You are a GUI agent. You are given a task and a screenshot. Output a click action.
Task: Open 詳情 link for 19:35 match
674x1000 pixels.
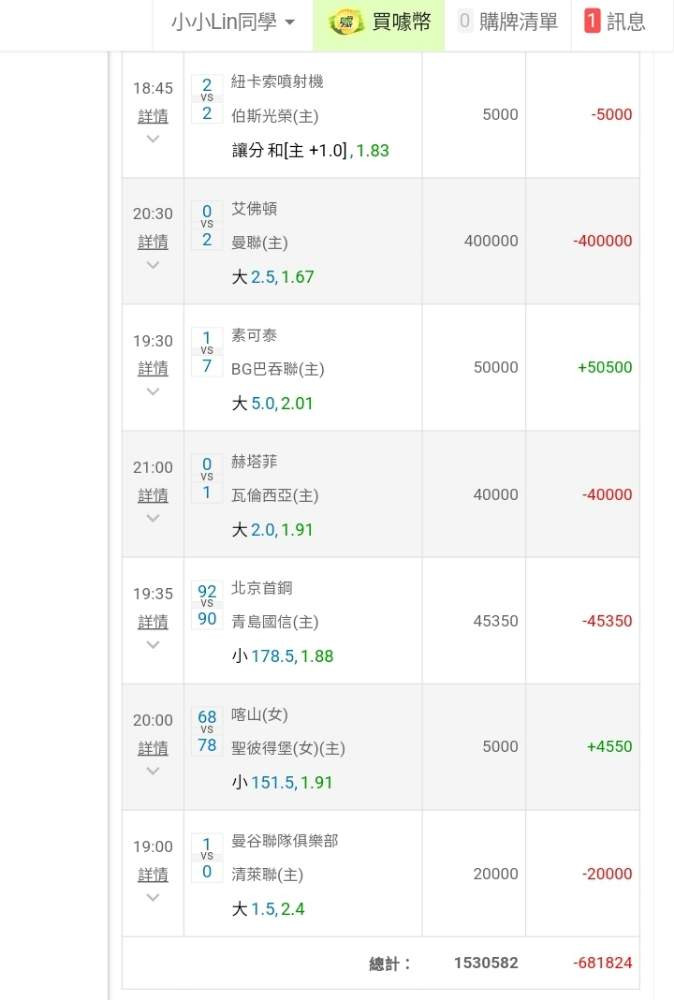153,622
